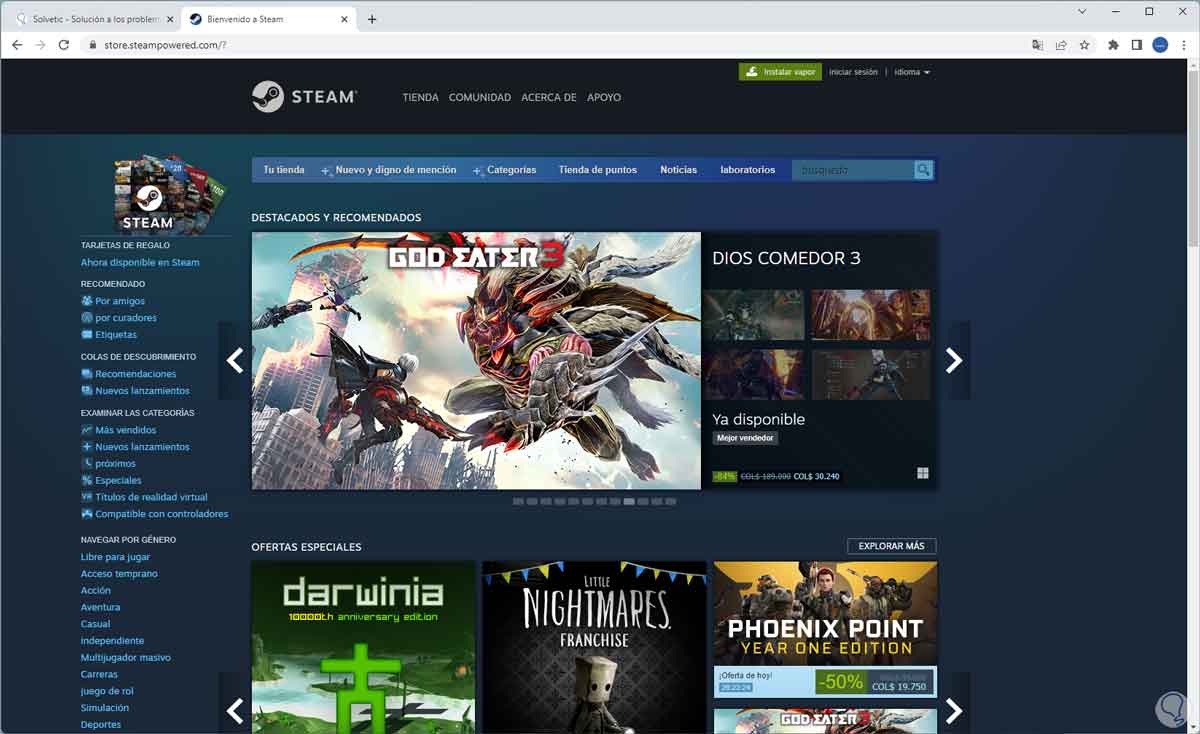The image size is (1200, 734).
Task: Click the Instalar vapor button
Action: (780, 72)
